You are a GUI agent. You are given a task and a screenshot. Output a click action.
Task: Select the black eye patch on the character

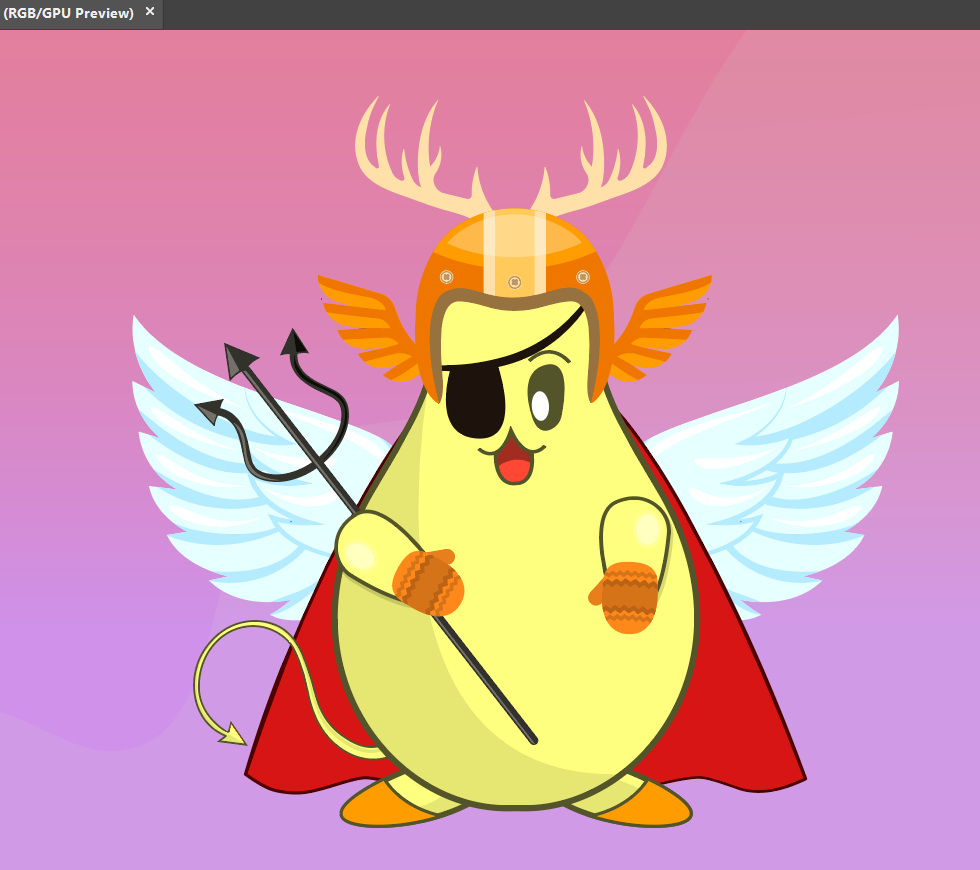(x=475, y=400)
